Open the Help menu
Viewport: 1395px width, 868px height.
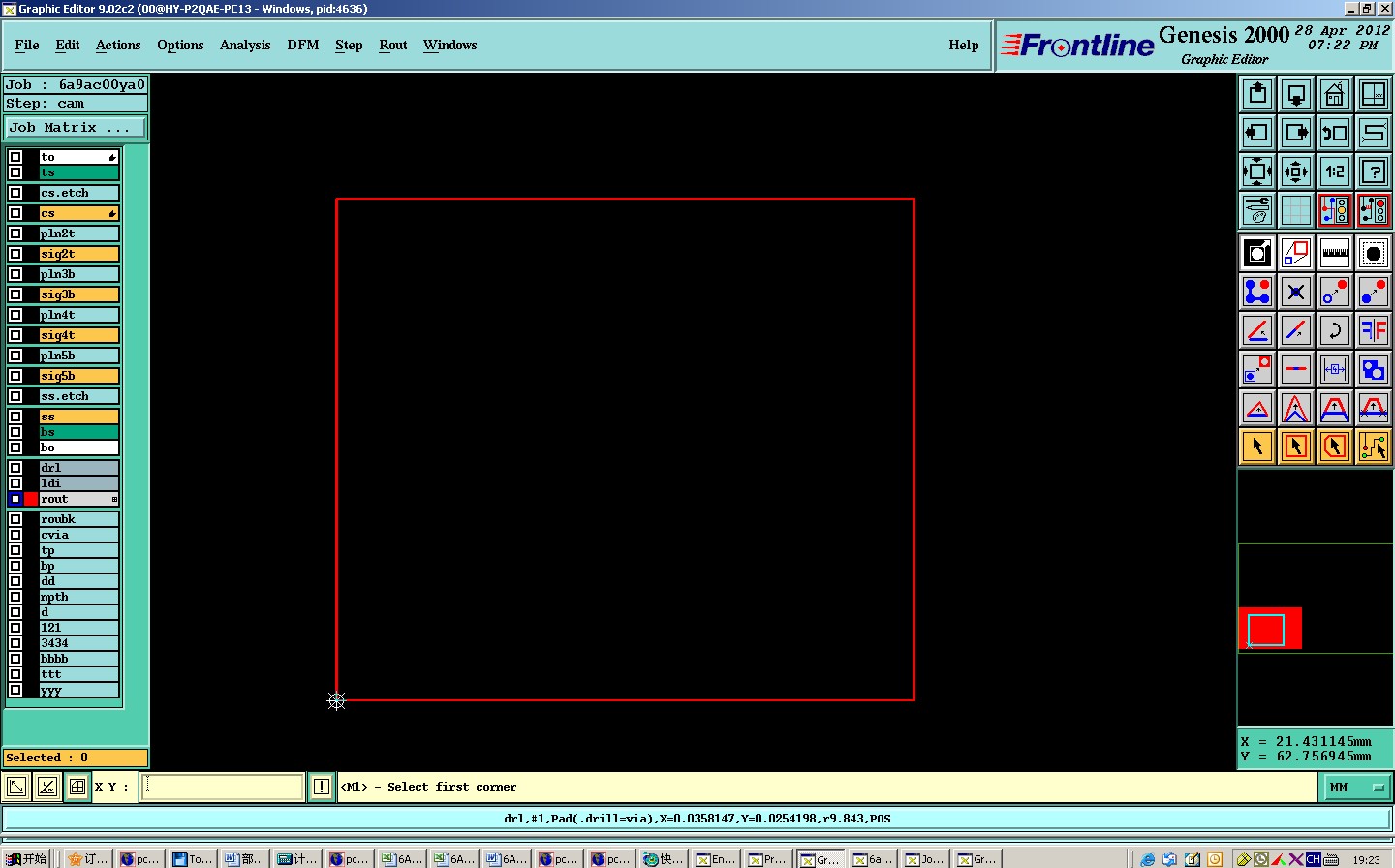tap(964, 45)
